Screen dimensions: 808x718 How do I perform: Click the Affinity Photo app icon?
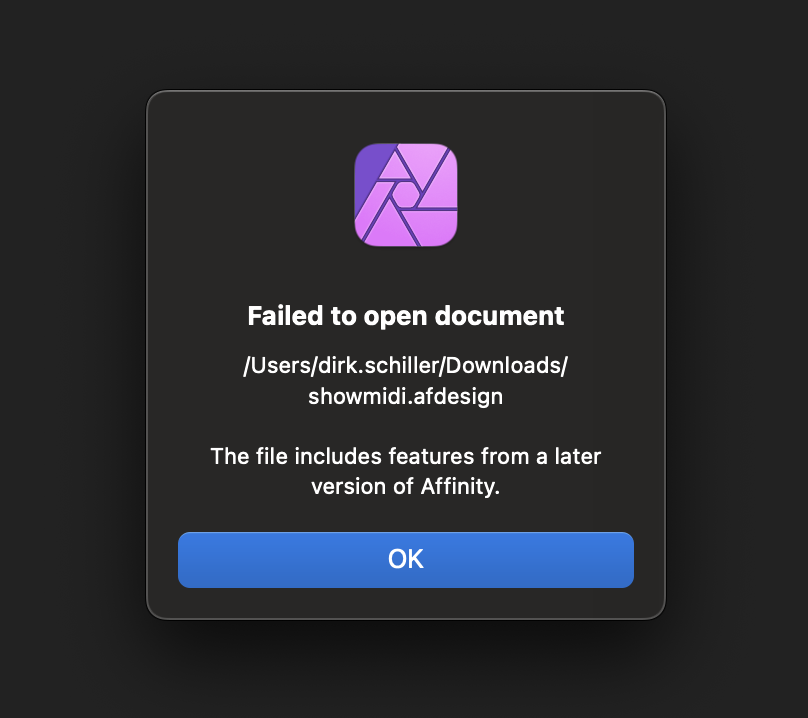pyautogui.click(x=406, y=195)
